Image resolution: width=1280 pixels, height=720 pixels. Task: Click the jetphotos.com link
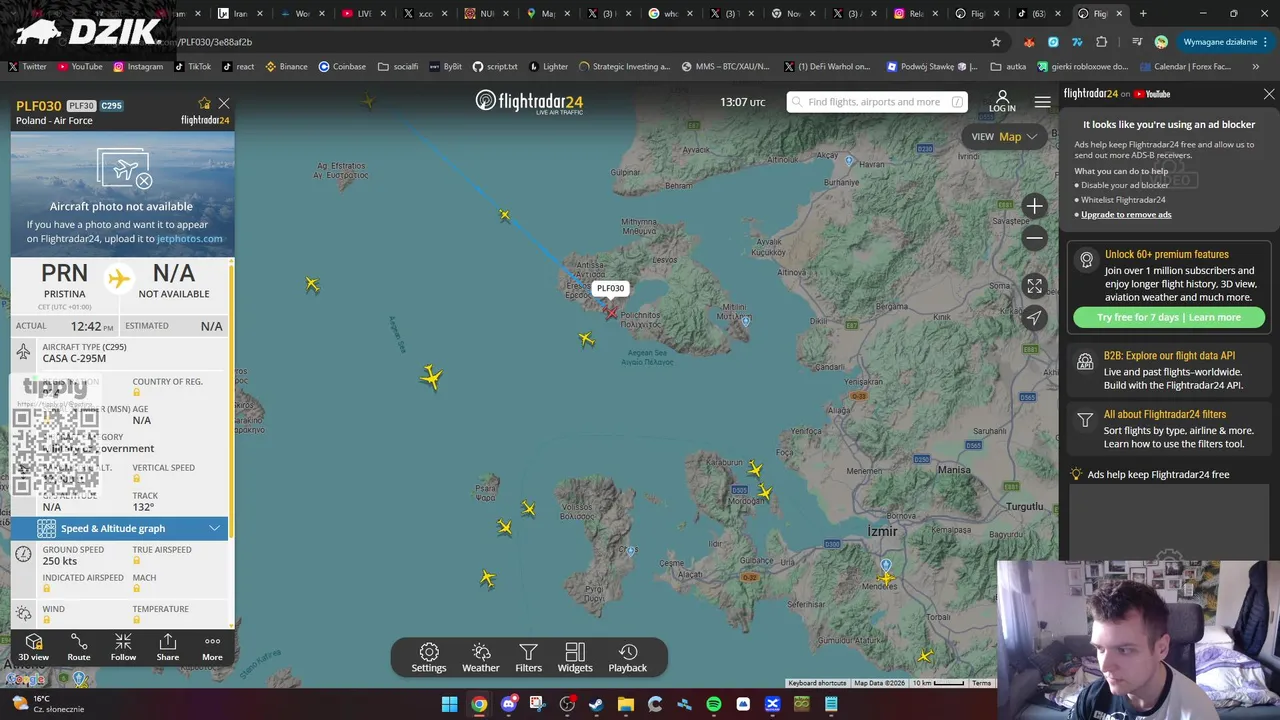coord(190,238)
